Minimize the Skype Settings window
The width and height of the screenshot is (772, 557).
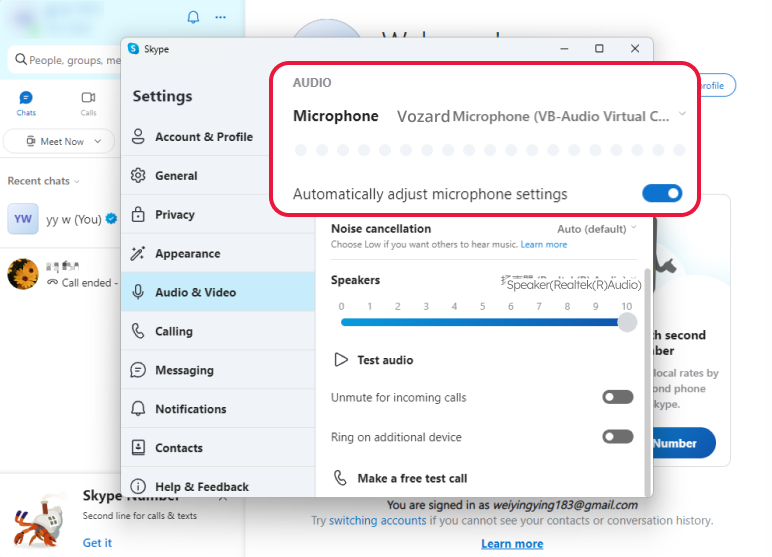point(564,48)
